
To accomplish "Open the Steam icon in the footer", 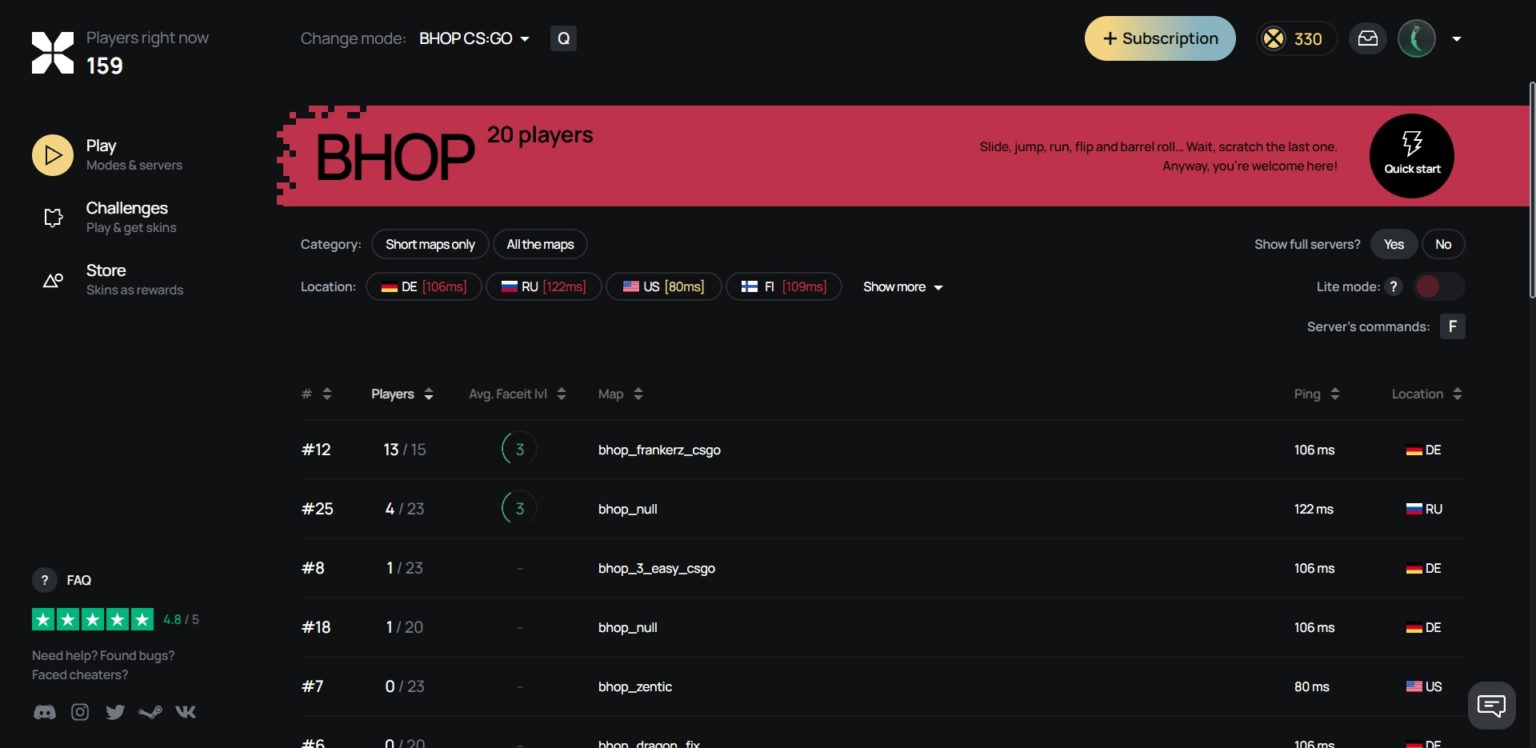I will [x=150, y=711].
